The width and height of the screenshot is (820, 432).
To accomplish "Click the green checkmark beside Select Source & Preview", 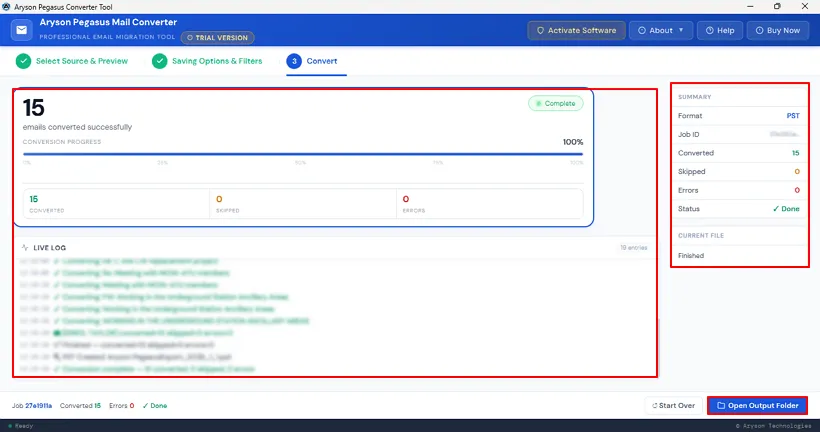I will (23, 61).
